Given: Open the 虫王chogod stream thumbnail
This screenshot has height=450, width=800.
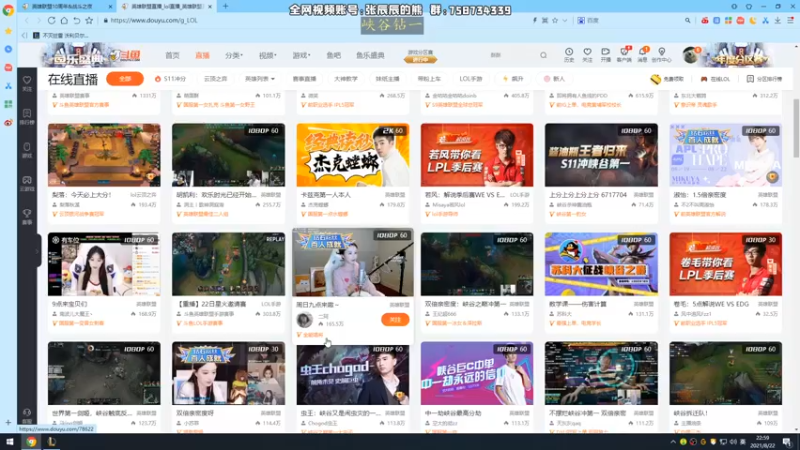Looking at the screenshot, I should (x=353, y=373).
